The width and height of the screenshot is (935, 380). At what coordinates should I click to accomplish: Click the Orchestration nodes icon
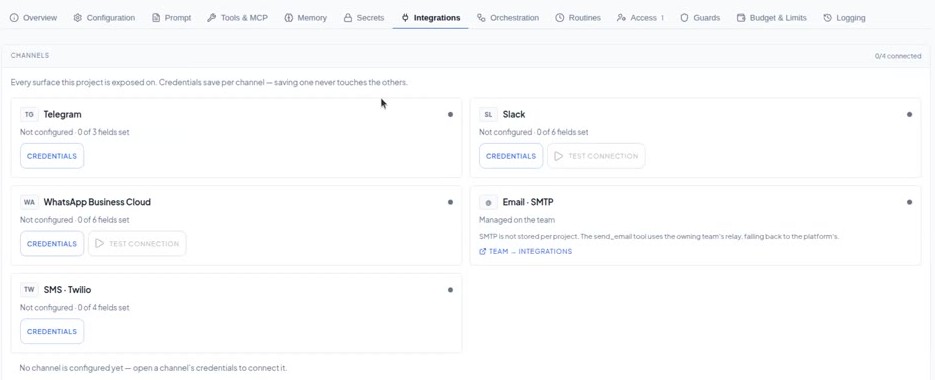coord(481,18)
